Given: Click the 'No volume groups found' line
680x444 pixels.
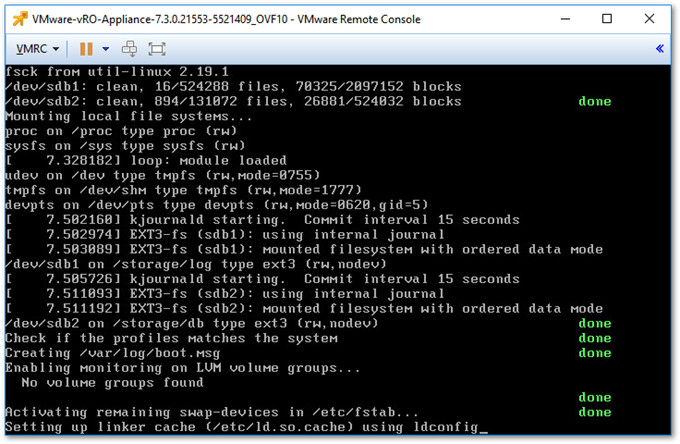Looking at the screenshot, I should 112,383.
